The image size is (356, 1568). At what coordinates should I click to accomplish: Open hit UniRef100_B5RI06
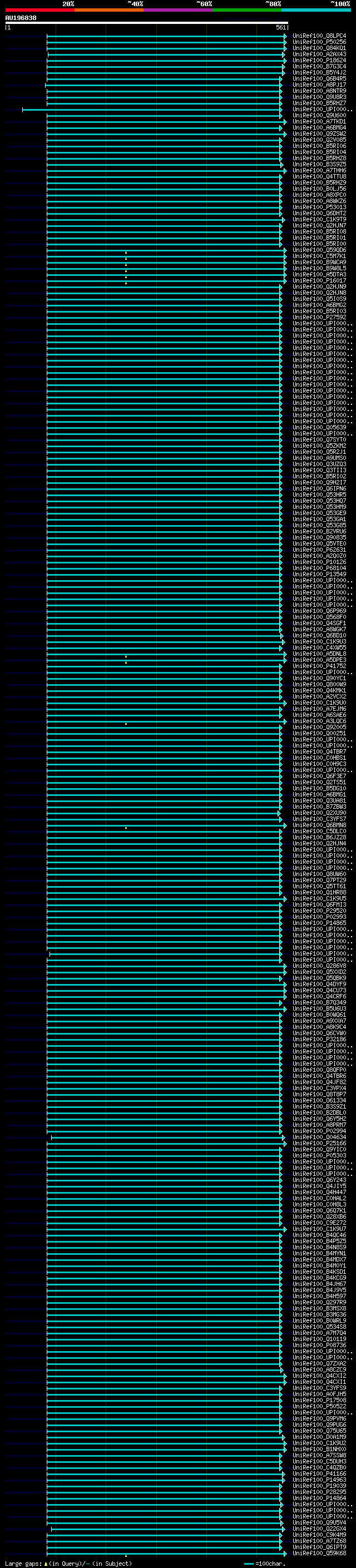pos(319,146)
